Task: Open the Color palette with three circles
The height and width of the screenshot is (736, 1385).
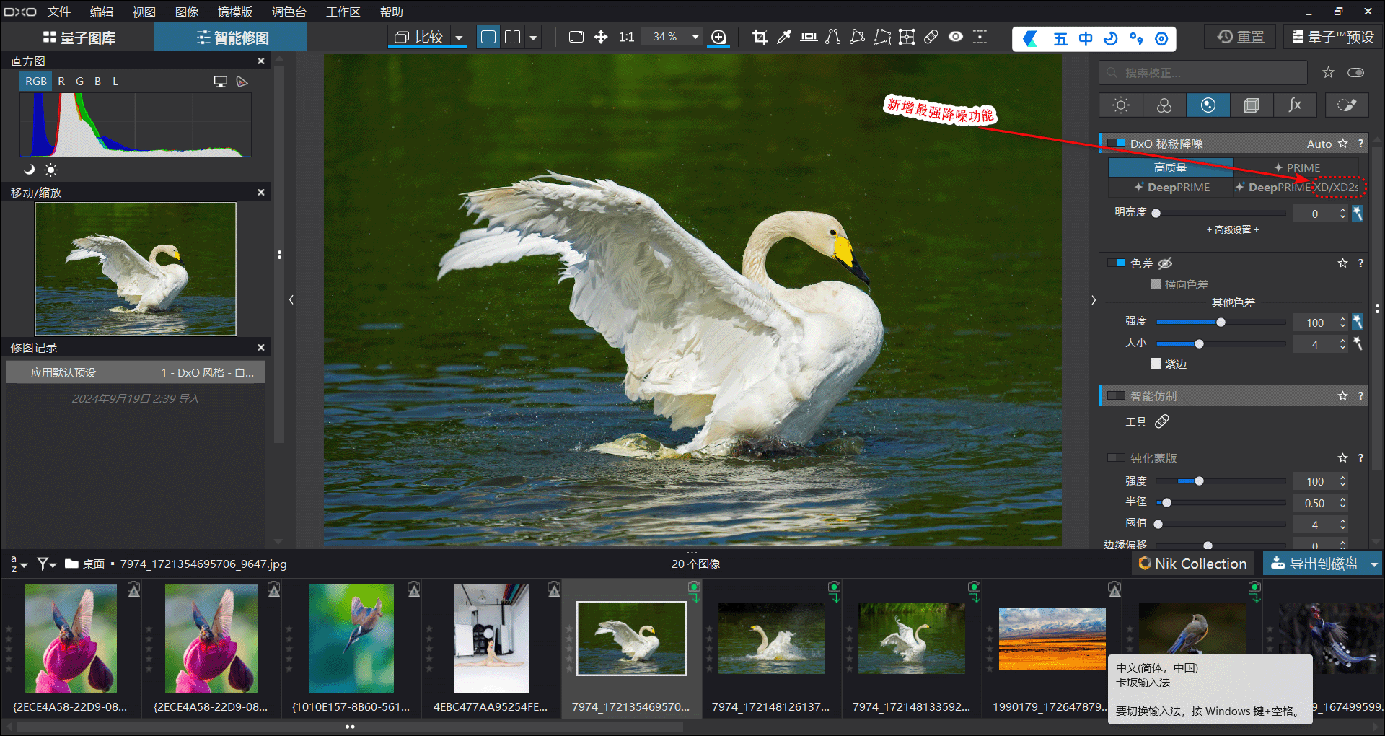Action: point(1164,105)
